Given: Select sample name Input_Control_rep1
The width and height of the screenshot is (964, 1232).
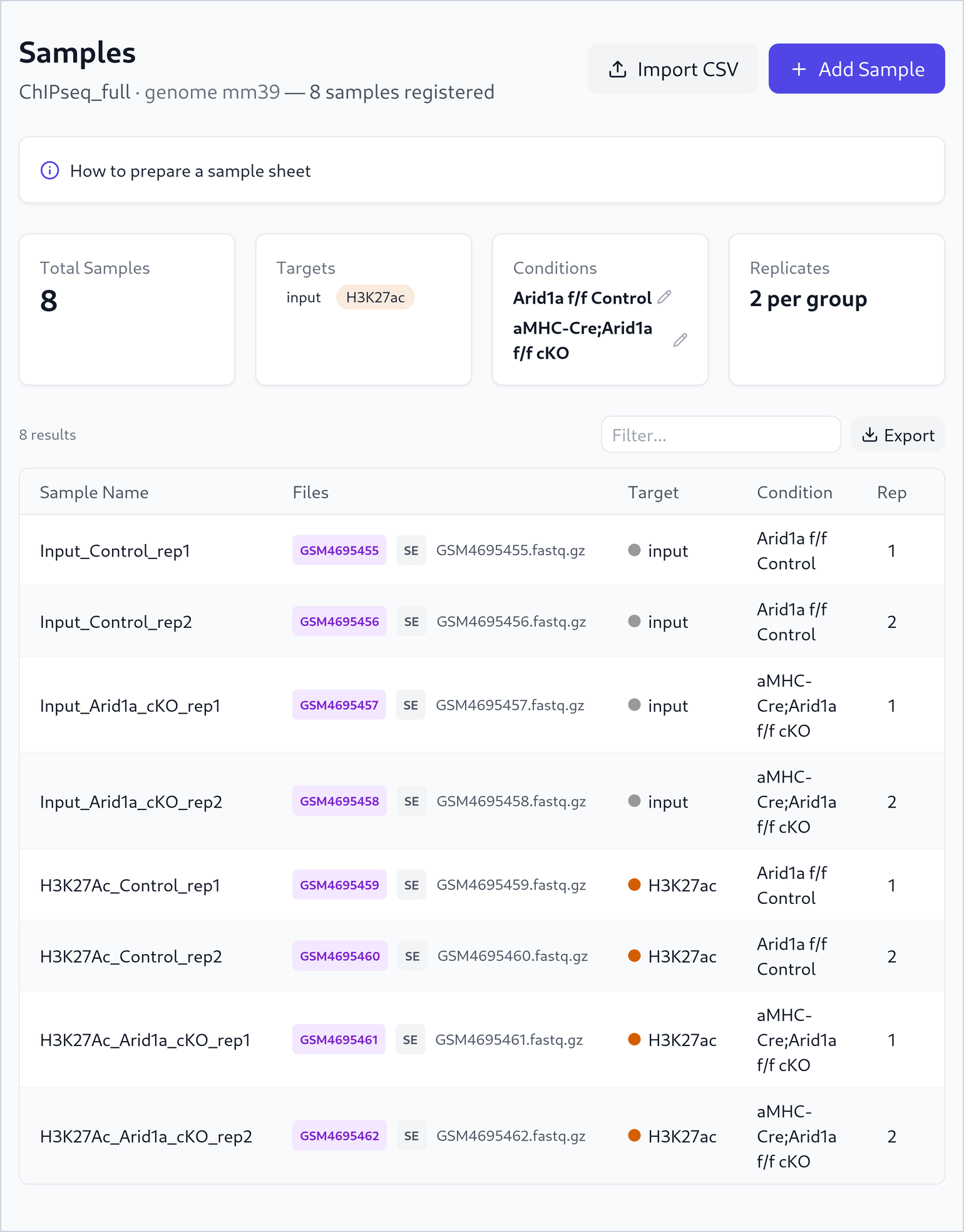Looking at the screenshot, I should [x=115, y=551].
